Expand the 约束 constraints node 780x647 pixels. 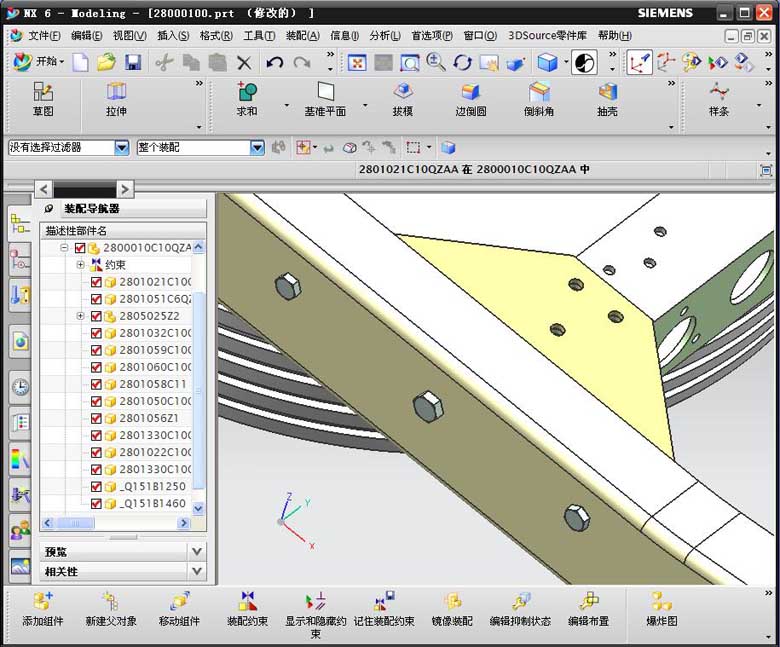pos(80,265)
